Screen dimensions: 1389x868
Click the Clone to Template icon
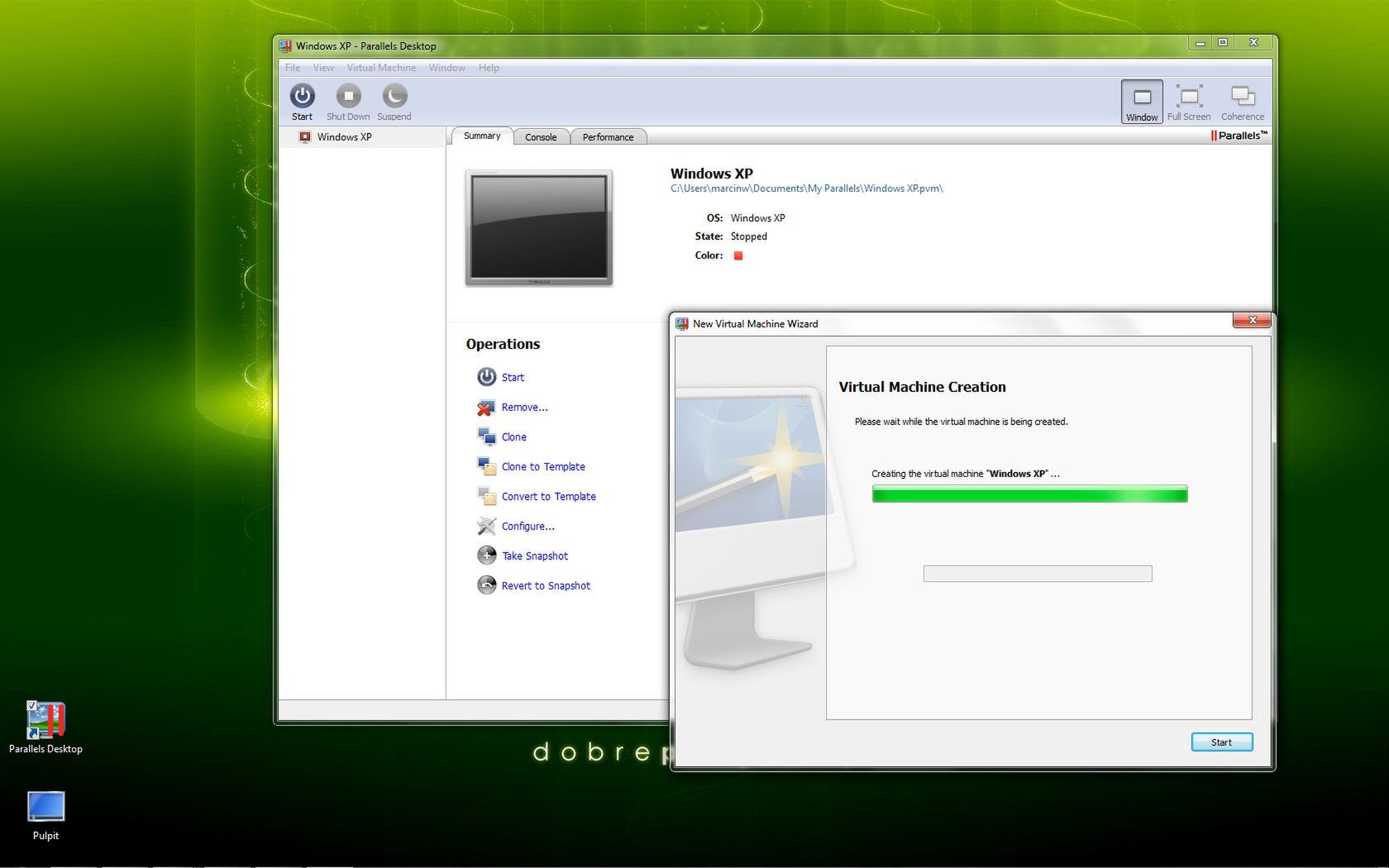486,466
